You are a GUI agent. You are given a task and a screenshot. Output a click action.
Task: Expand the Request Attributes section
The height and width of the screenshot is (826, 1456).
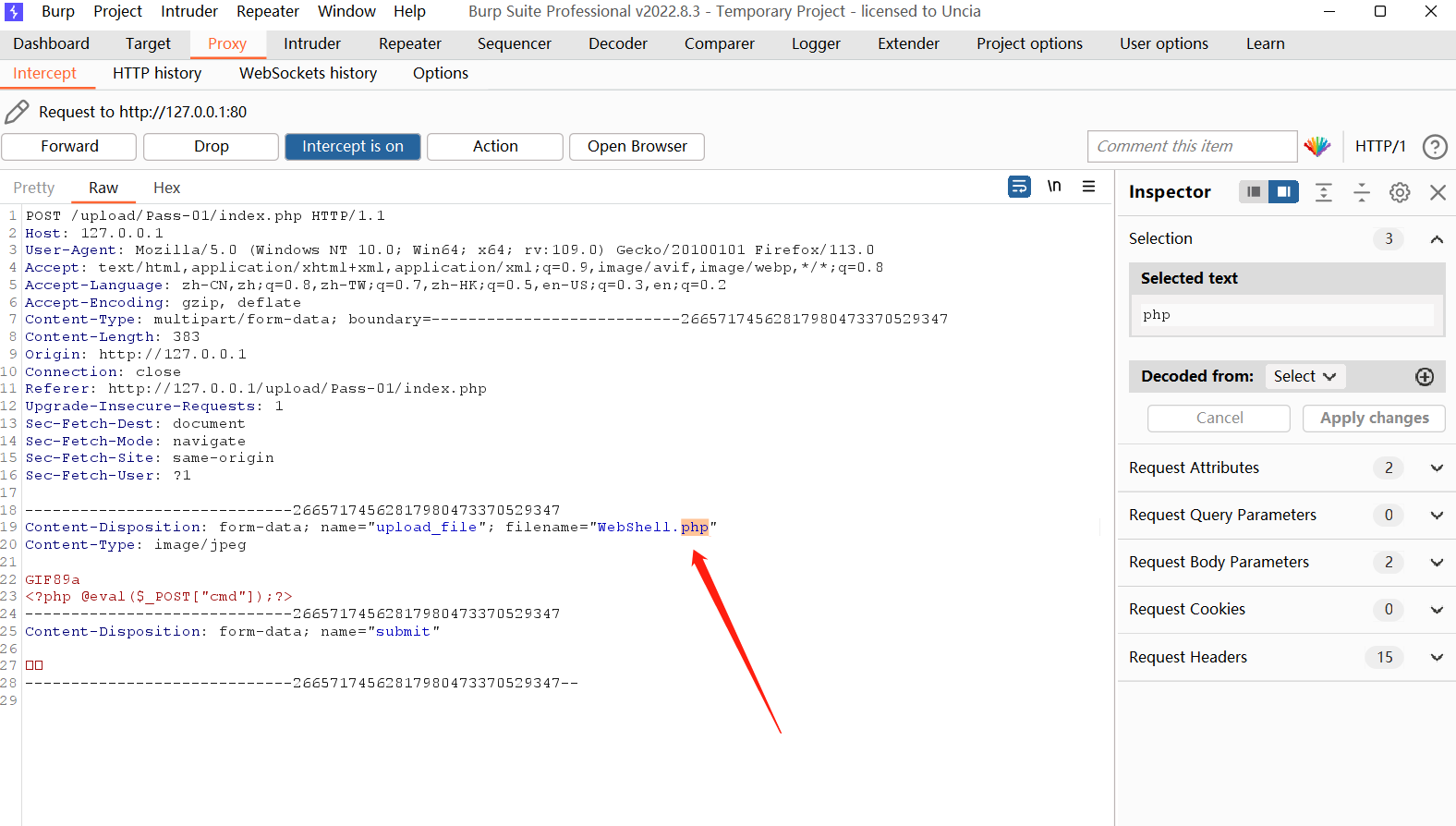pyautogui.click(x=1437, y=468)
